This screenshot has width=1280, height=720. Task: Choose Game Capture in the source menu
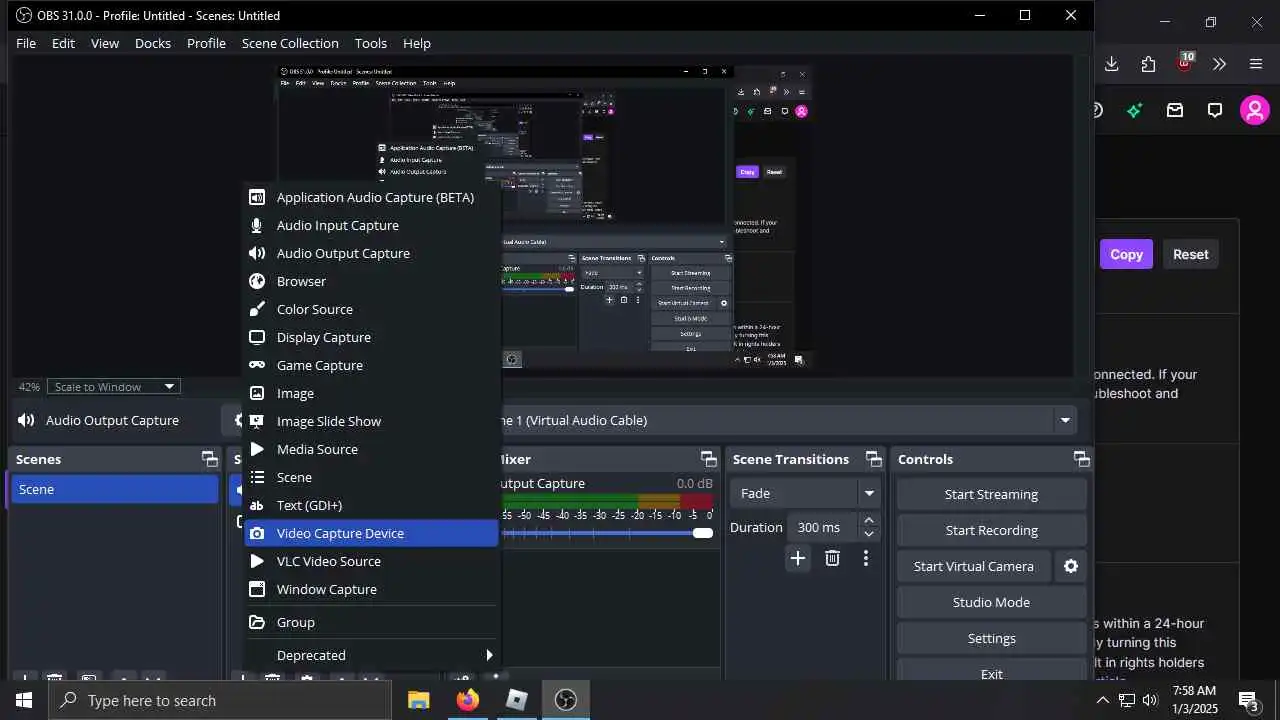[371, 365]
